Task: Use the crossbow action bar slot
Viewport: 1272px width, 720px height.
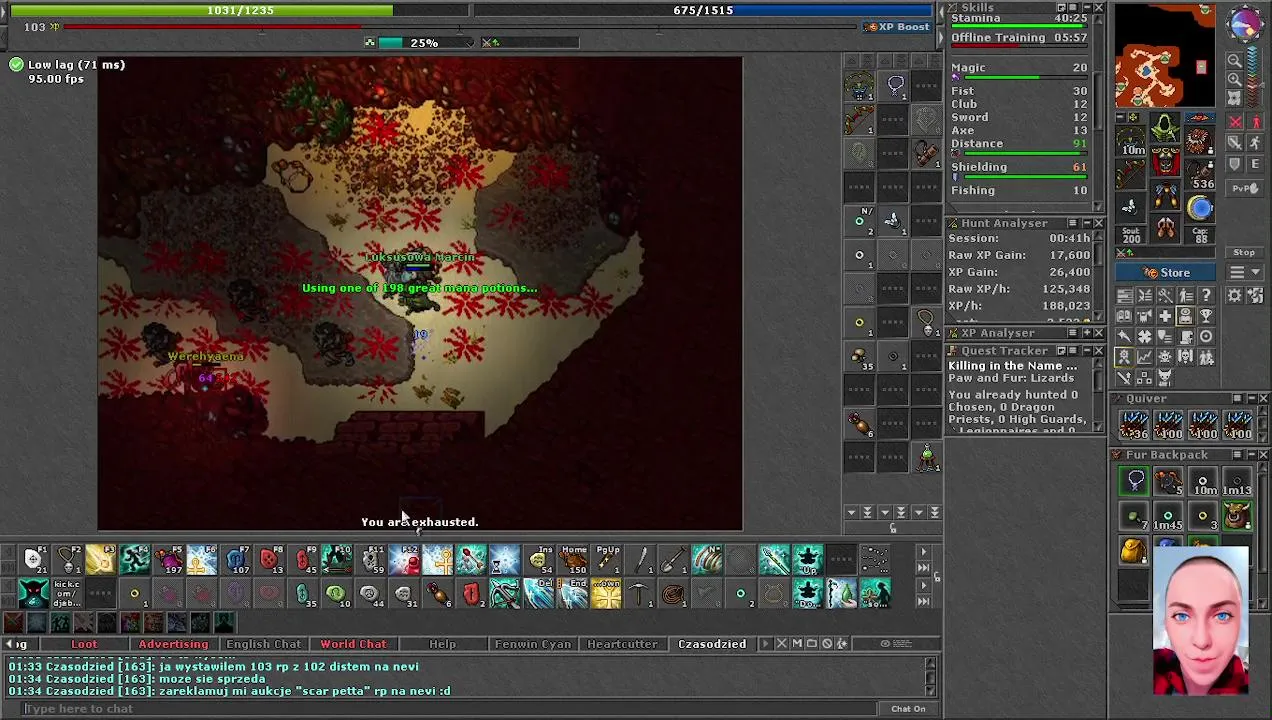Action: click(x=504, y=593)
